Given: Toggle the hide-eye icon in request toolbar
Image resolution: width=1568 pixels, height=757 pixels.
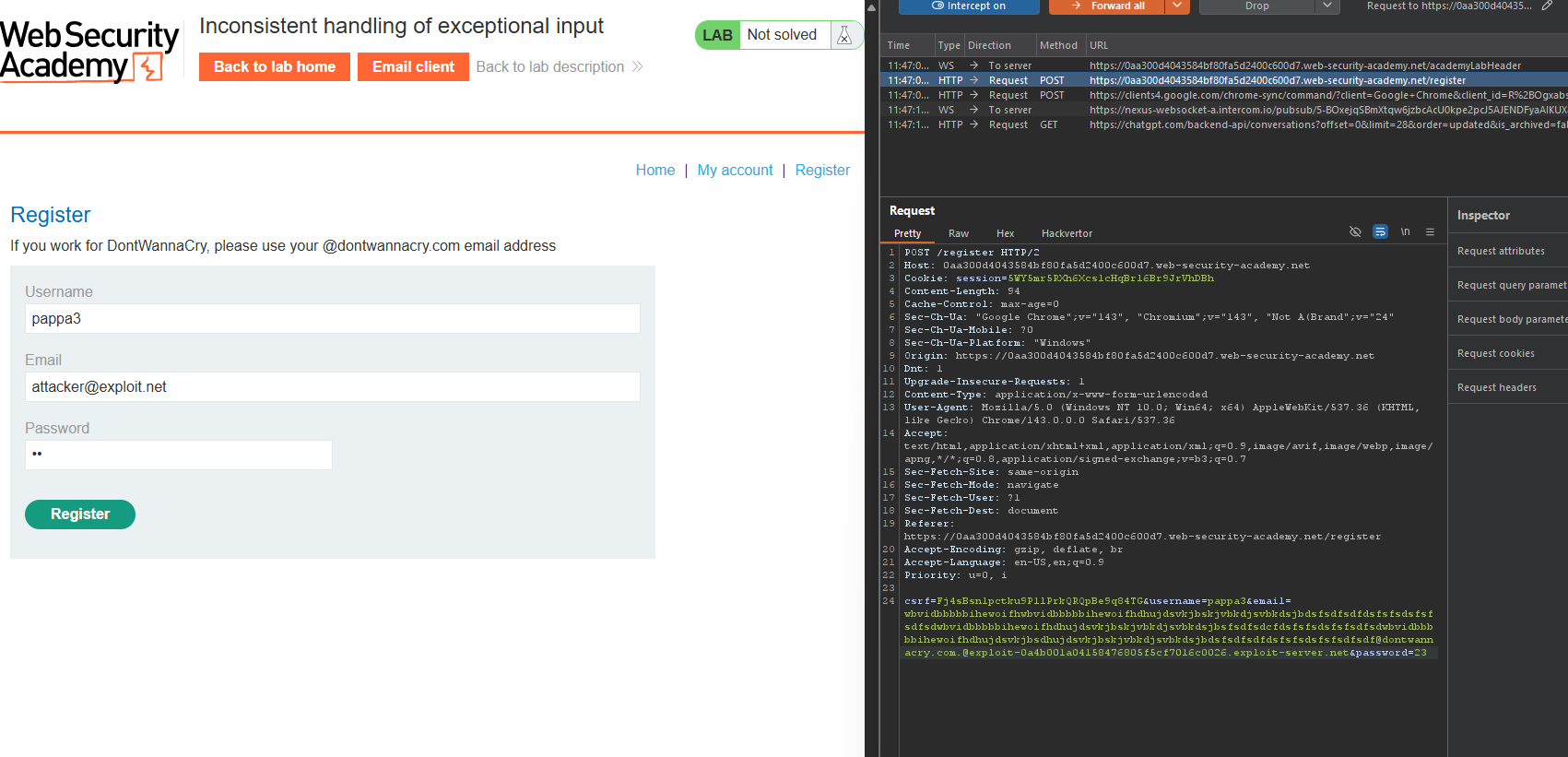Looking at the screenshot, I should pyautogui.click(x=1355, y=232).
